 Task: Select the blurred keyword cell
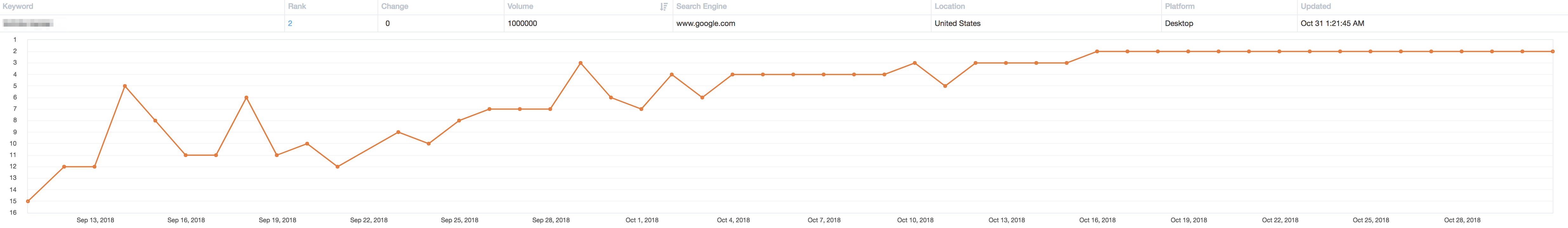pyautogui.click(x=28, y=23)
